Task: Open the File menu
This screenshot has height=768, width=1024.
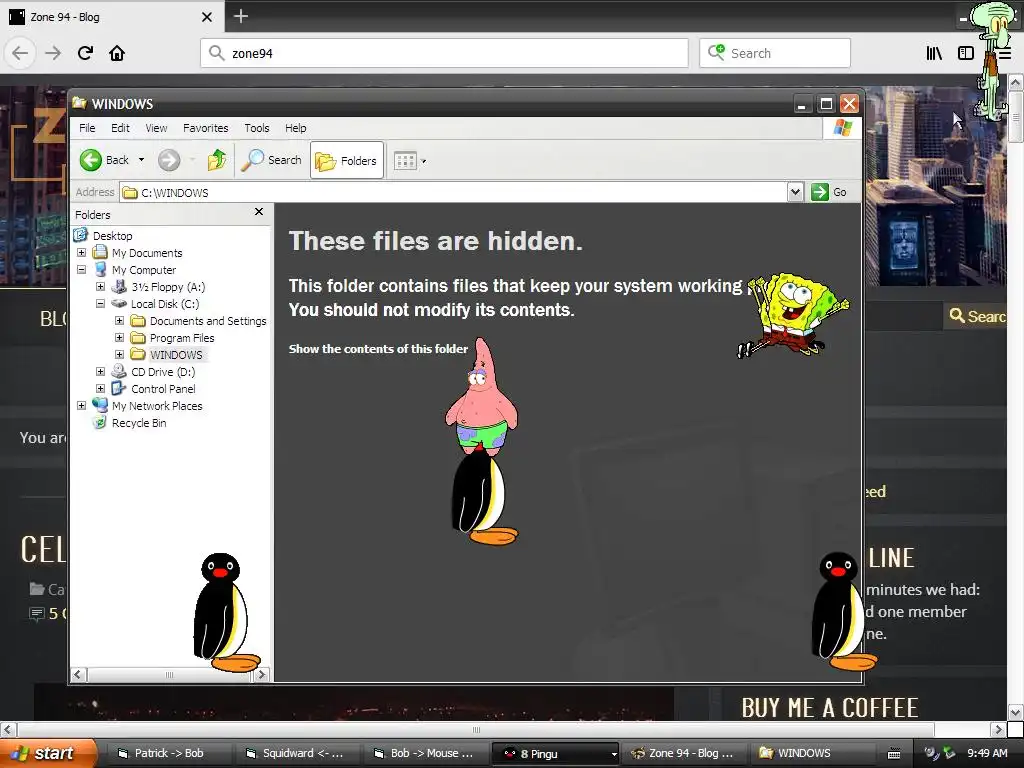Action: 87,128
